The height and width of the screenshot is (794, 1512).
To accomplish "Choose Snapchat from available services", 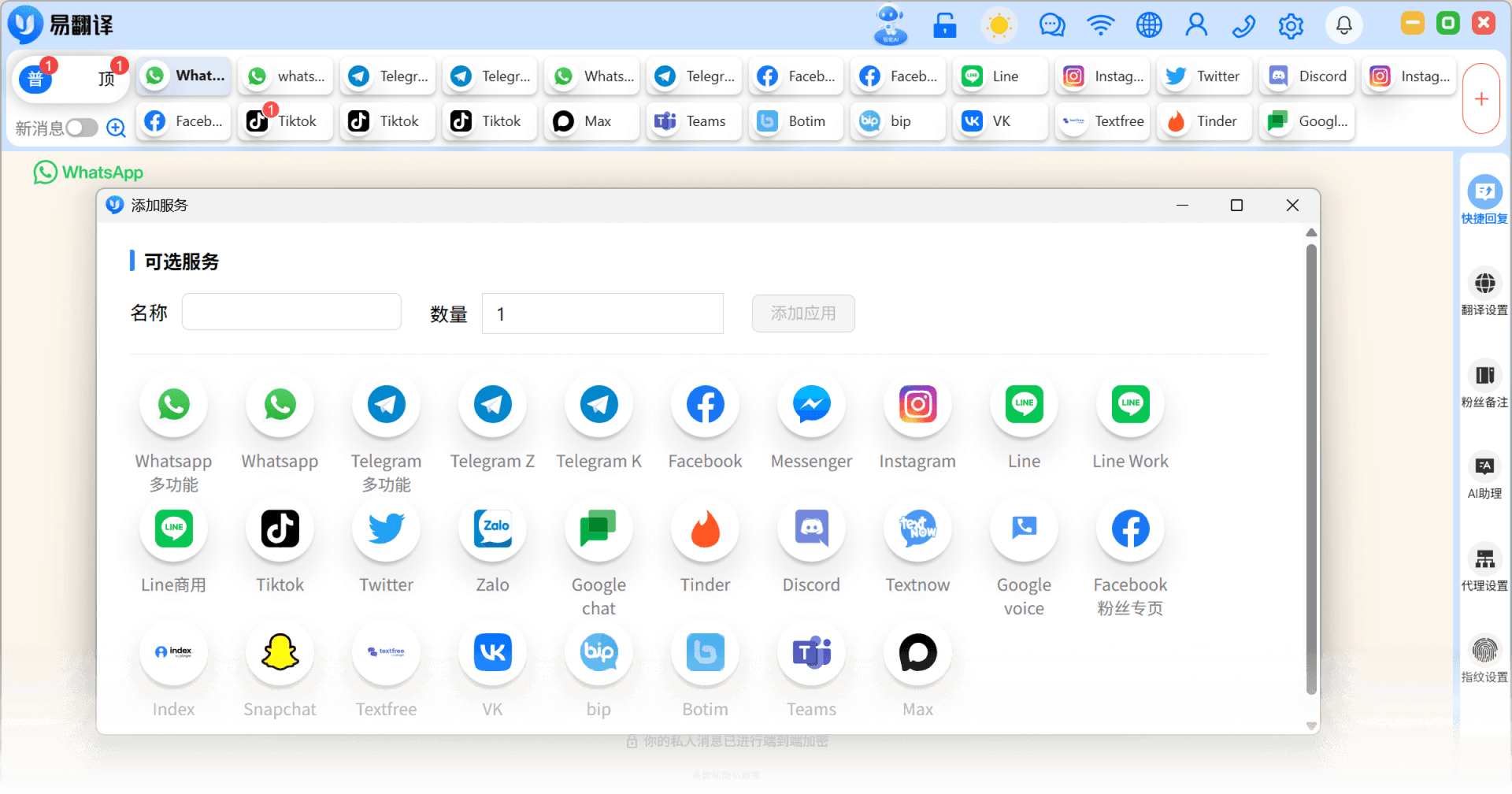I will coord(280,652).
